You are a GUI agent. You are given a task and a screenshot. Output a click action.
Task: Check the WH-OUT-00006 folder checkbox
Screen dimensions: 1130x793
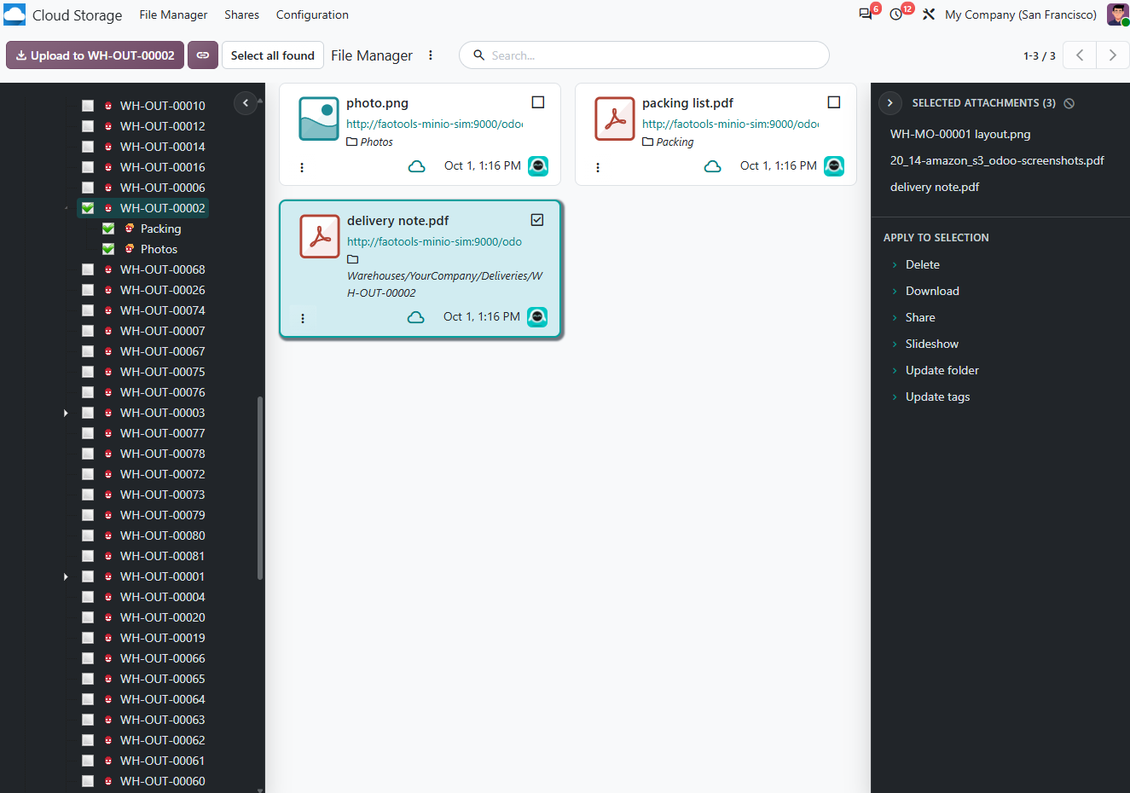[88, 187]
